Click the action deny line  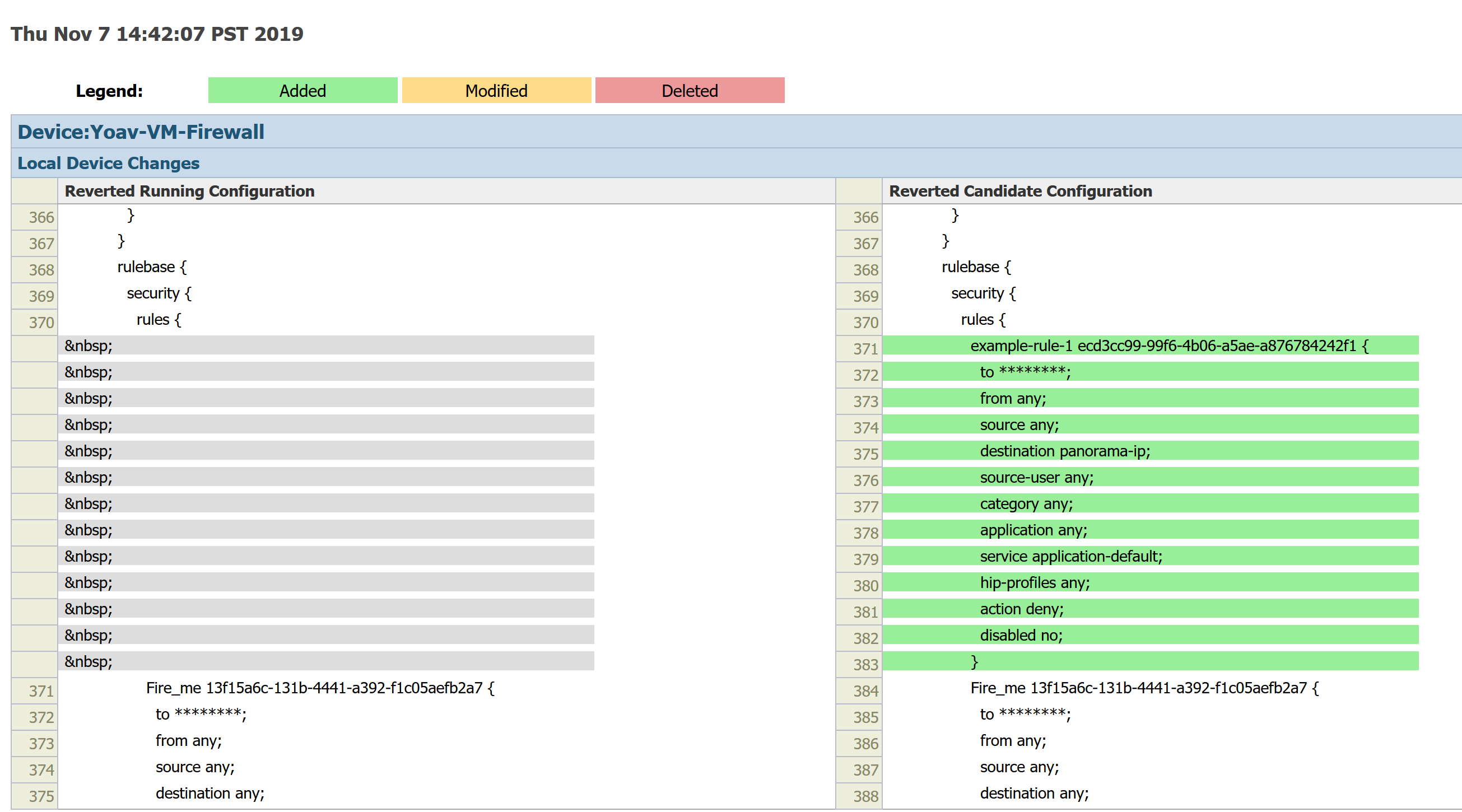point(1021,609)
